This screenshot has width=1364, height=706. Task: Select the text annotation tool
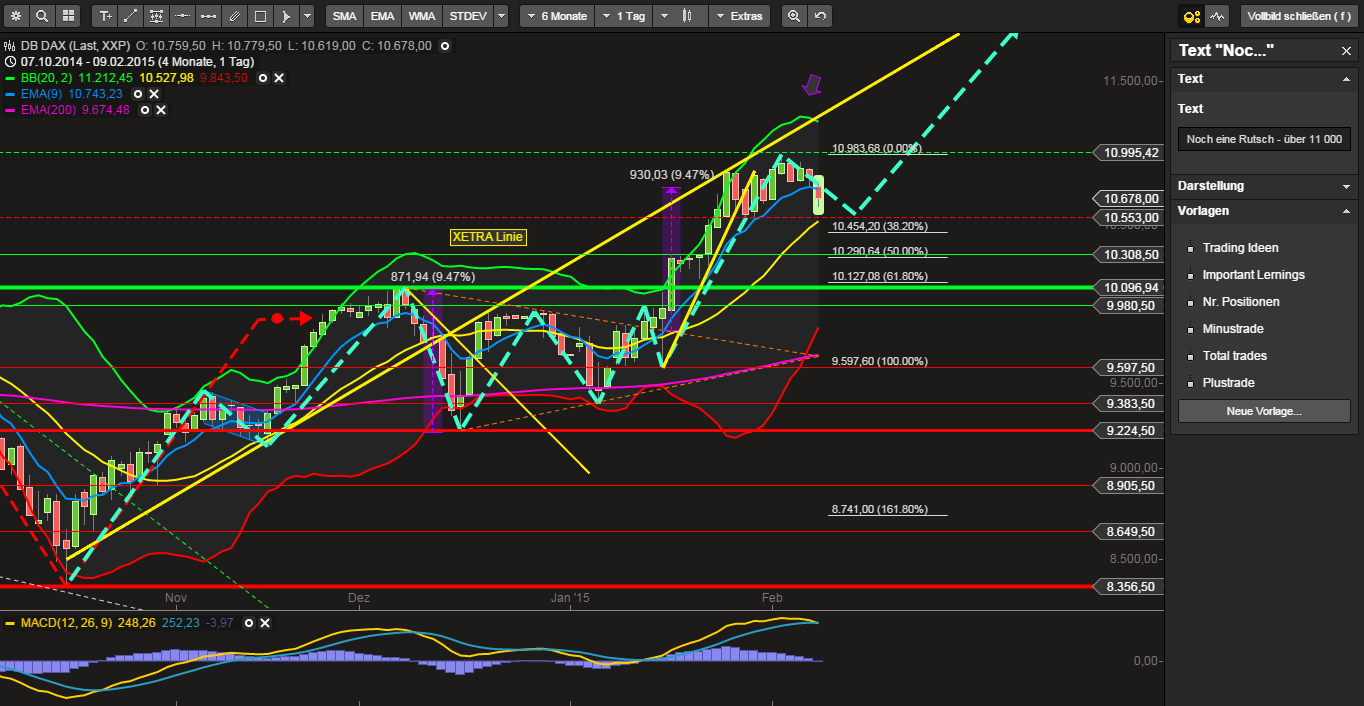point(105,16)
